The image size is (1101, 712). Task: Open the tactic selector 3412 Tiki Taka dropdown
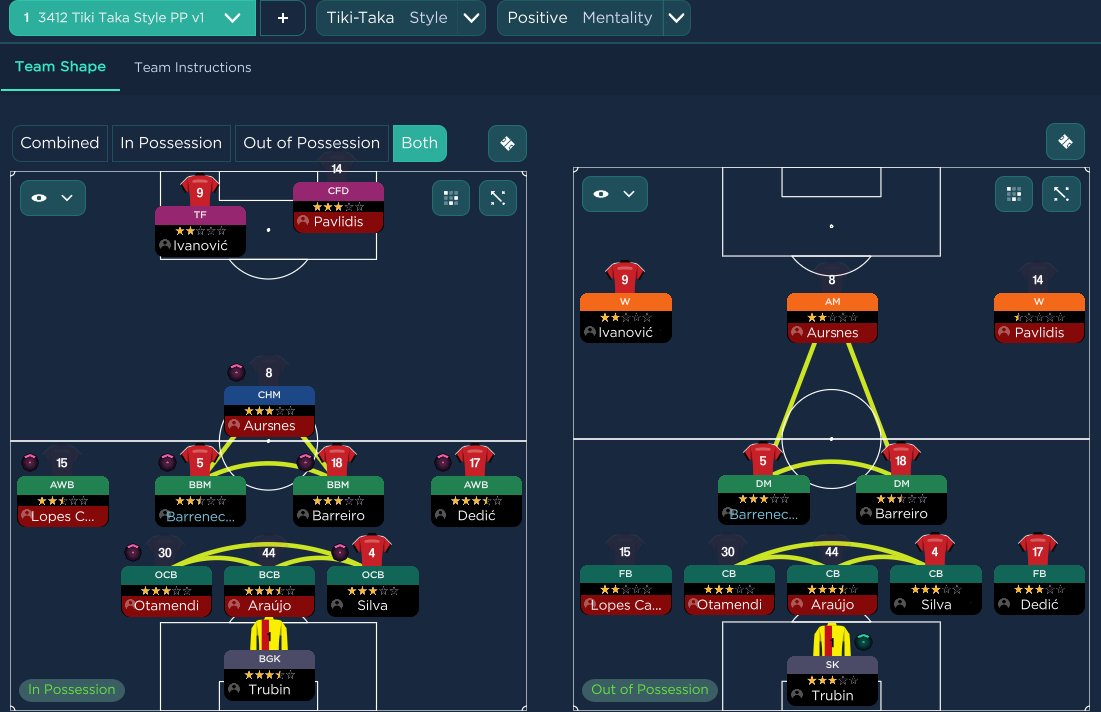[x=133, y=18]
